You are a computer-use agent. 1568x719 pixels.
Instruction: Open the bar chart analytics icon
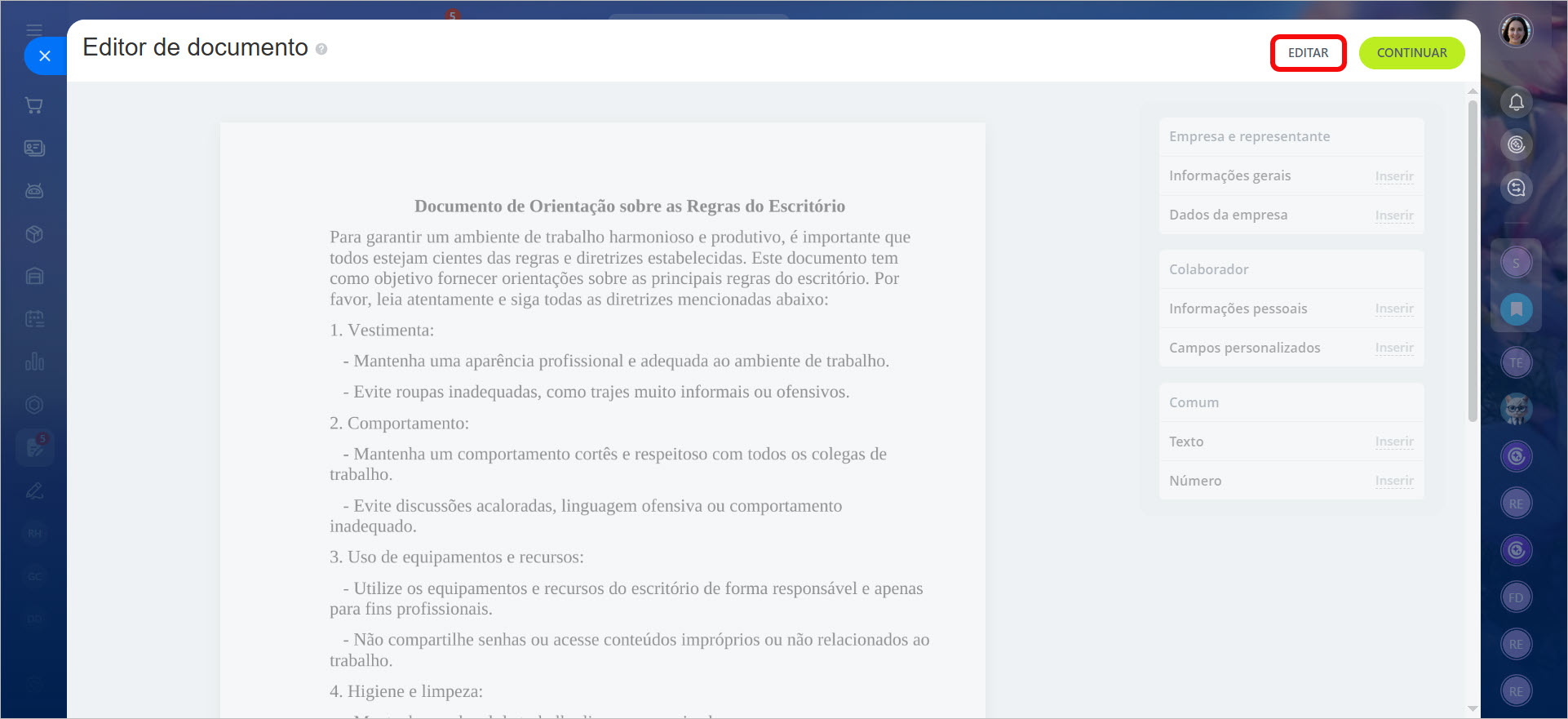click(34, 362)
